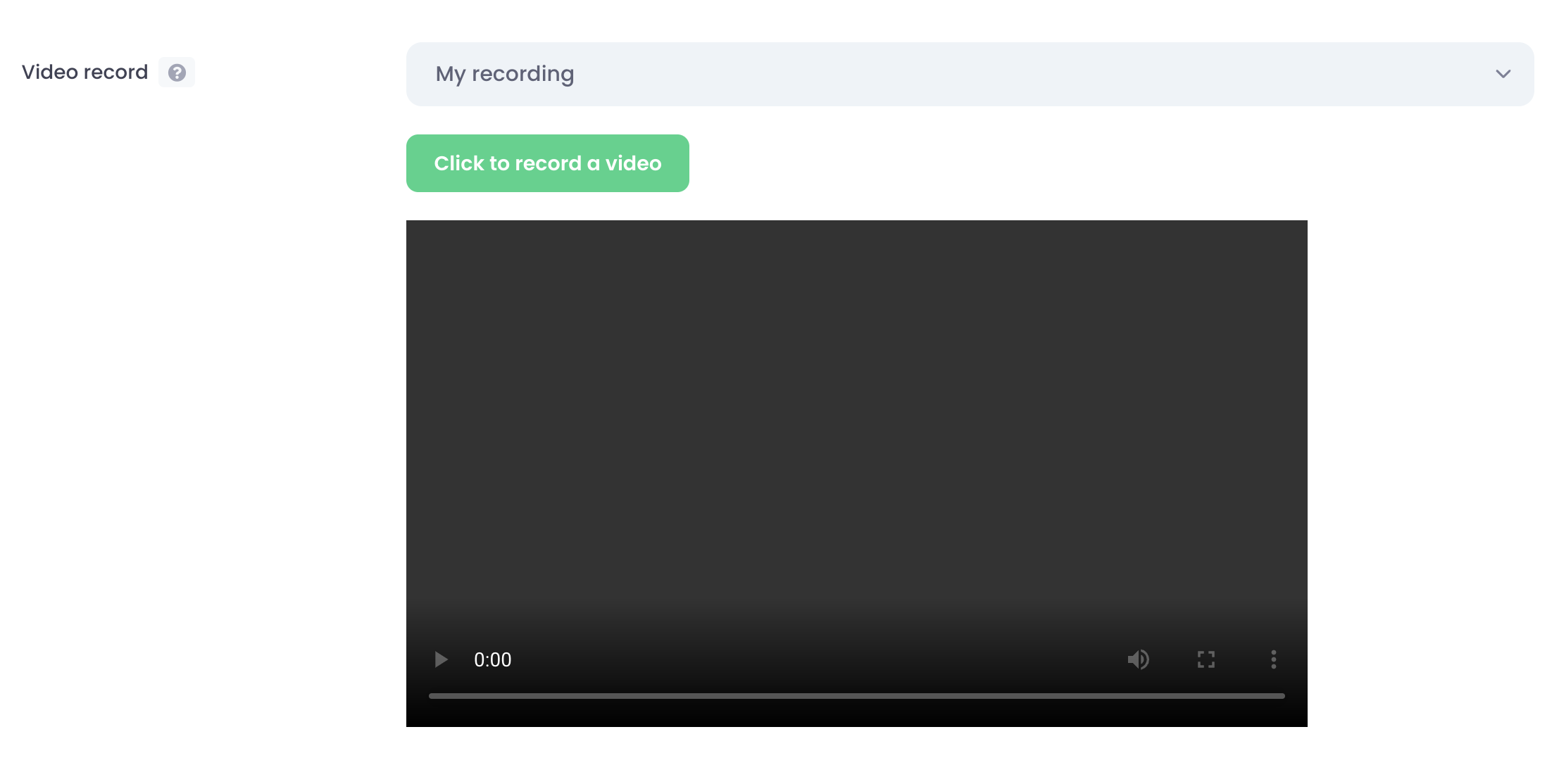Select the My recording text in the combo box
Image resolution: width=1559 pixels, height=784 pixels.
pos(504,74)
